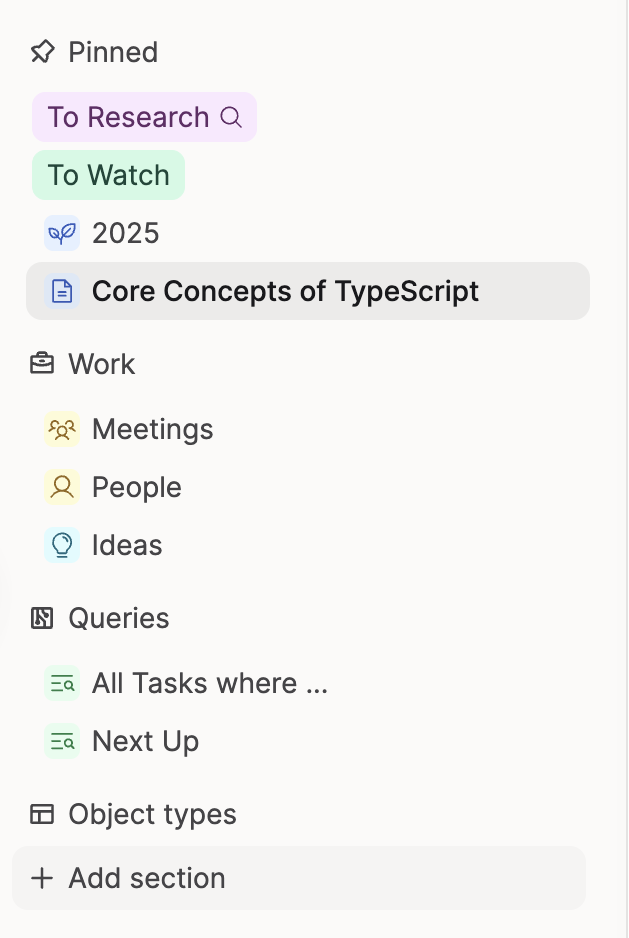Image resolution: width=629 pixels, height=938 pixels.
Task: Expand the Object types section
Action: point(152,814)
